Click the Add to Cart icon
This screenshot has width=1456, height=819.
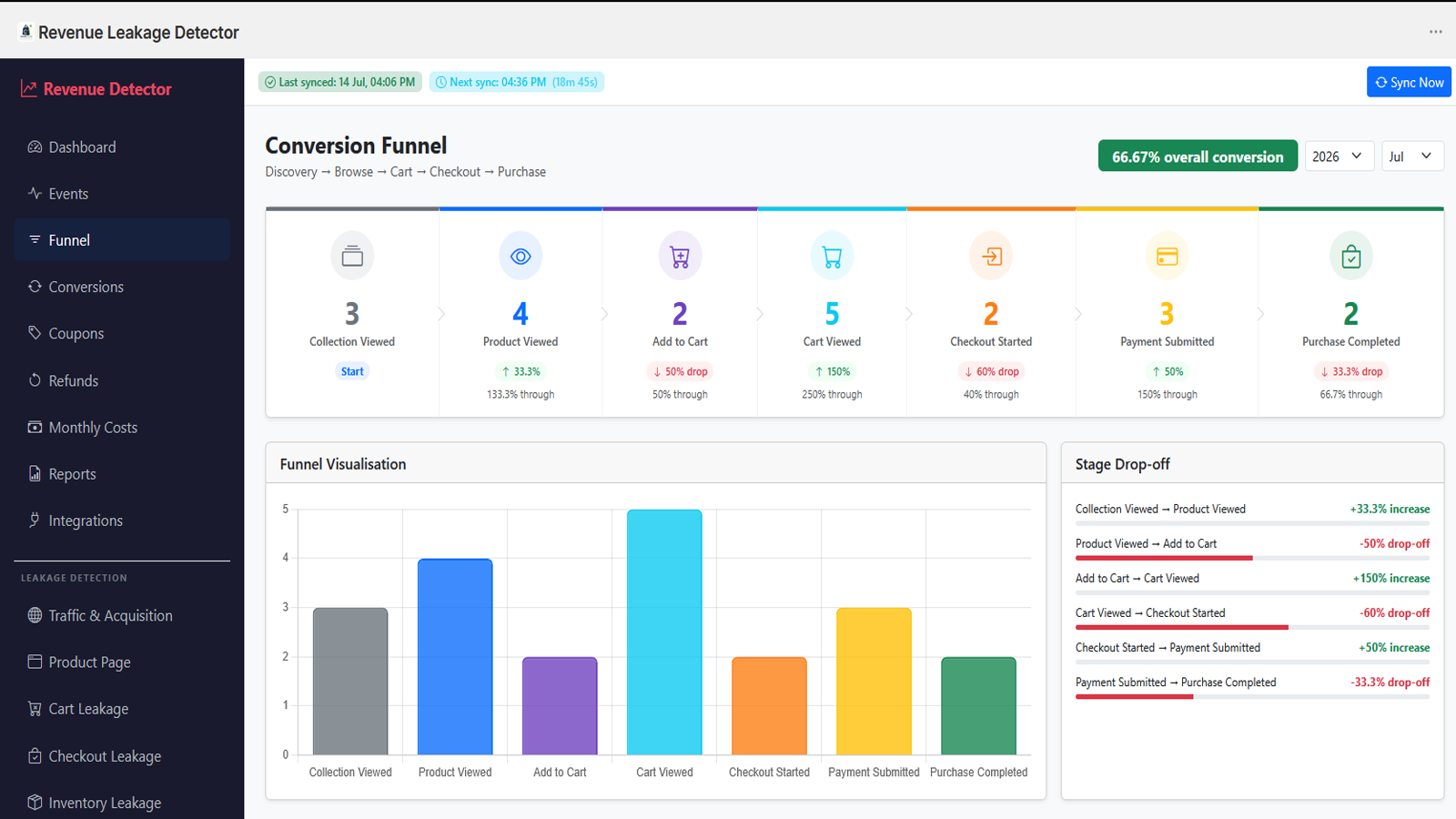680,257
